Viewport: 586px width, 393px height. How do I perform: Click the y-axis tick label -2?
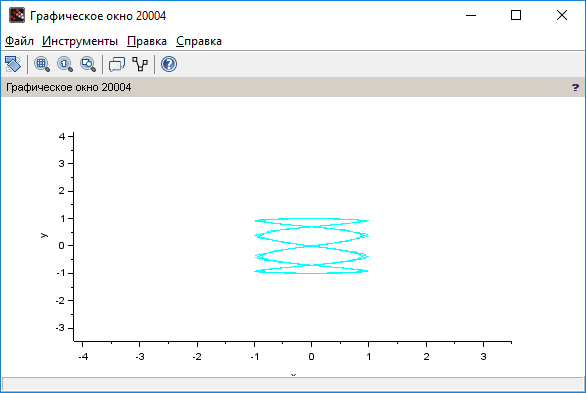click(x=60, y=300)
